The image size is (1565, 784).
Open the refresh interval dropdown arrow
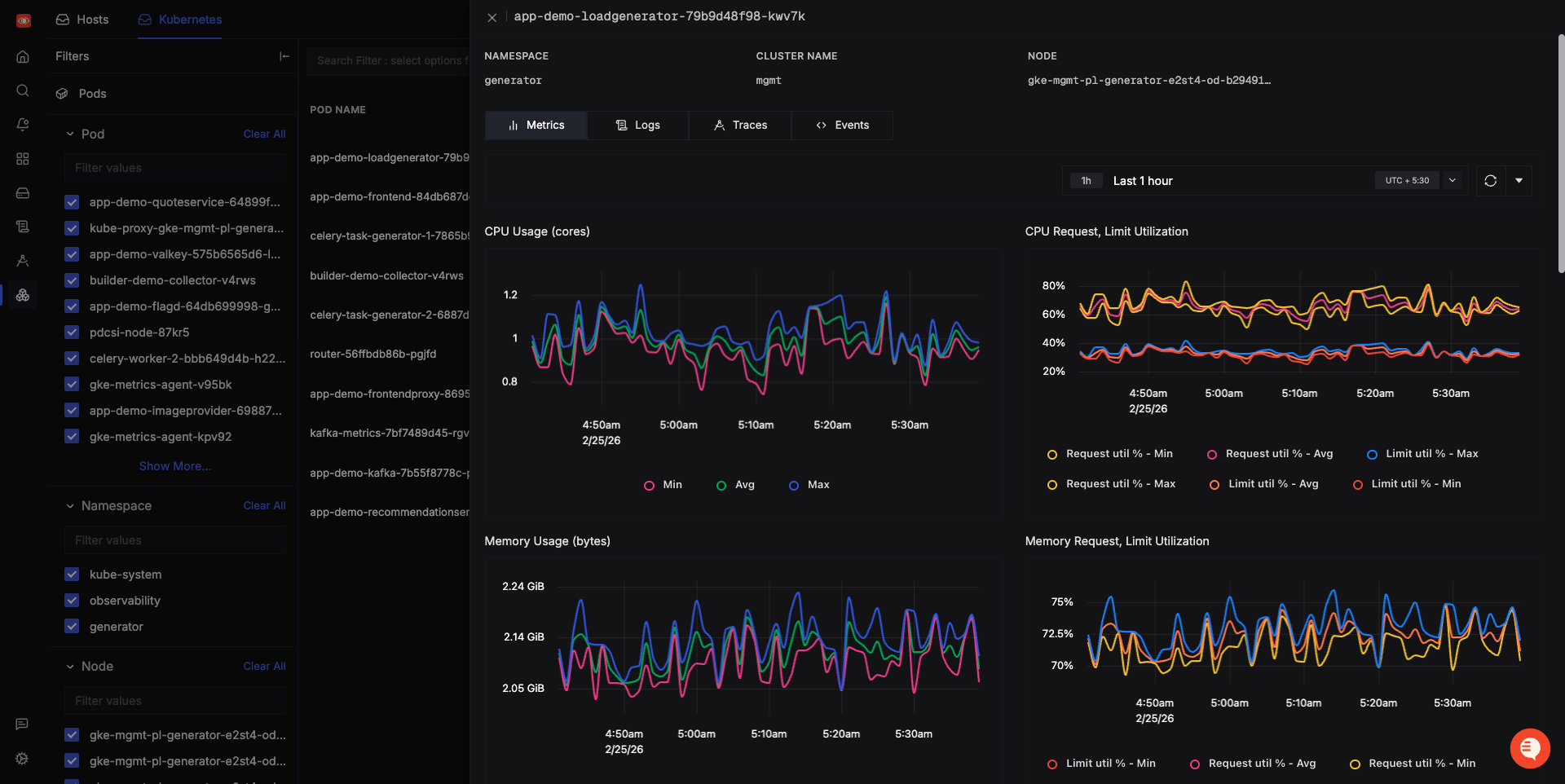point(1519,181)
